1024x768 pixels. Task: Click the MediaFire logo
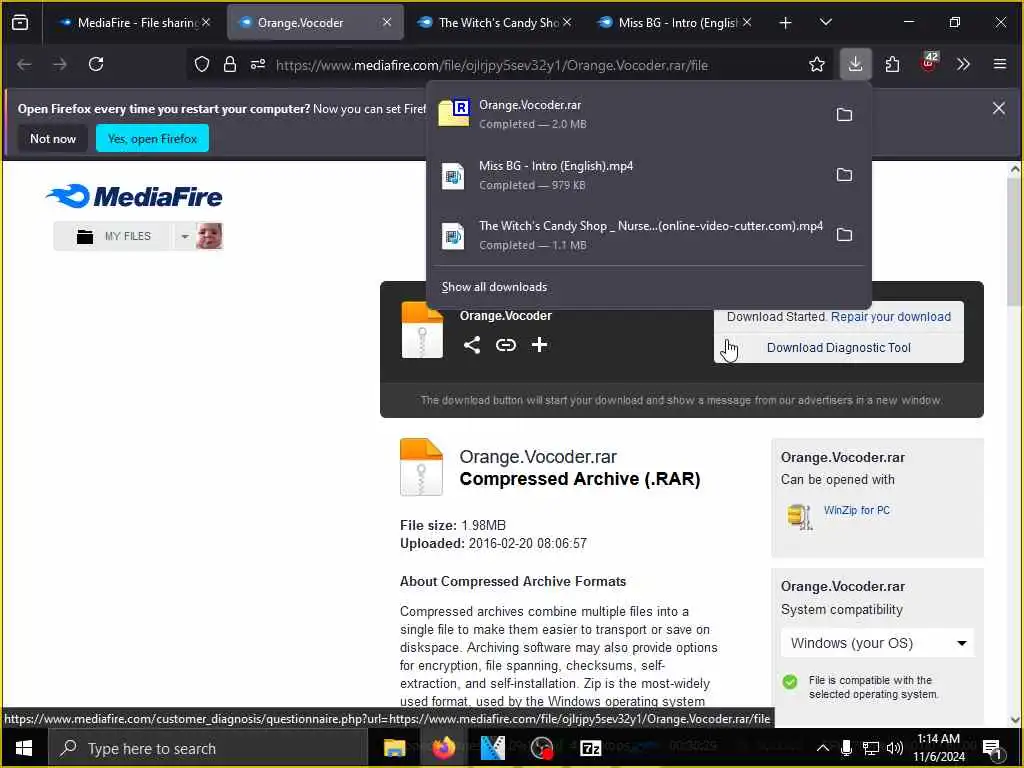click(135, 196)
